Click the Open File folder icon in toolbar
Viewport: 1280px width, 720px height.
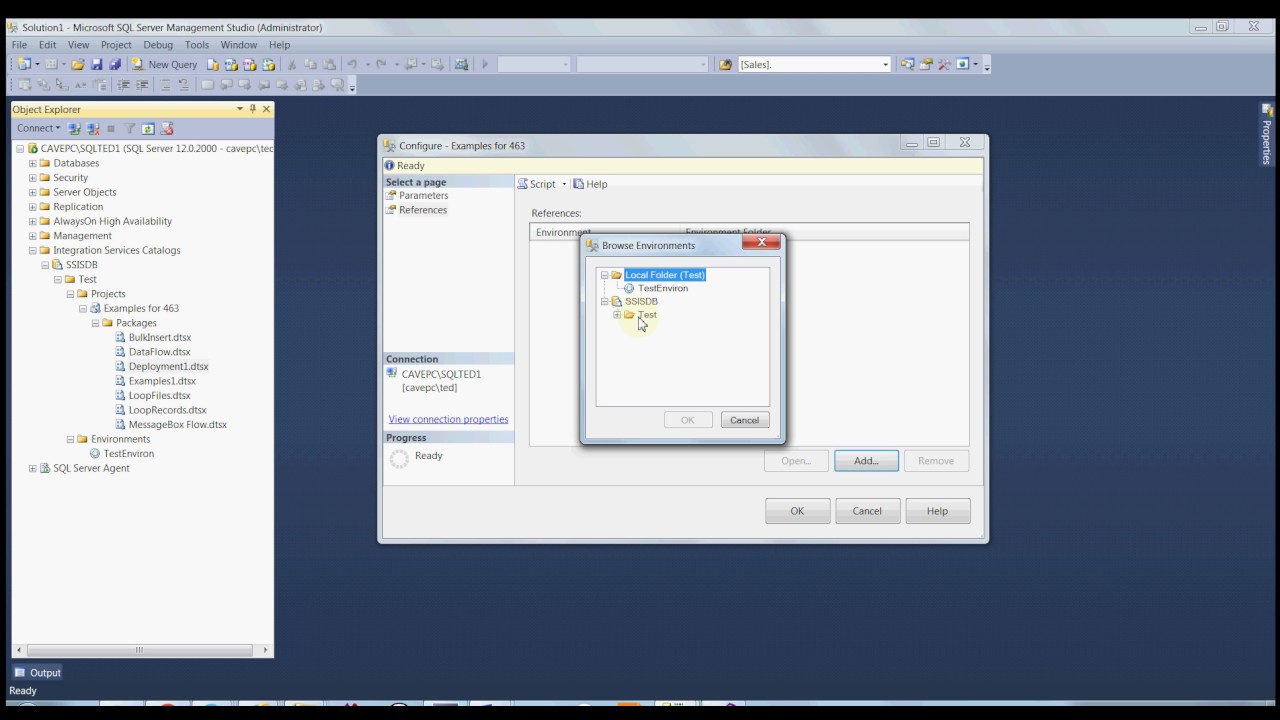78,64
